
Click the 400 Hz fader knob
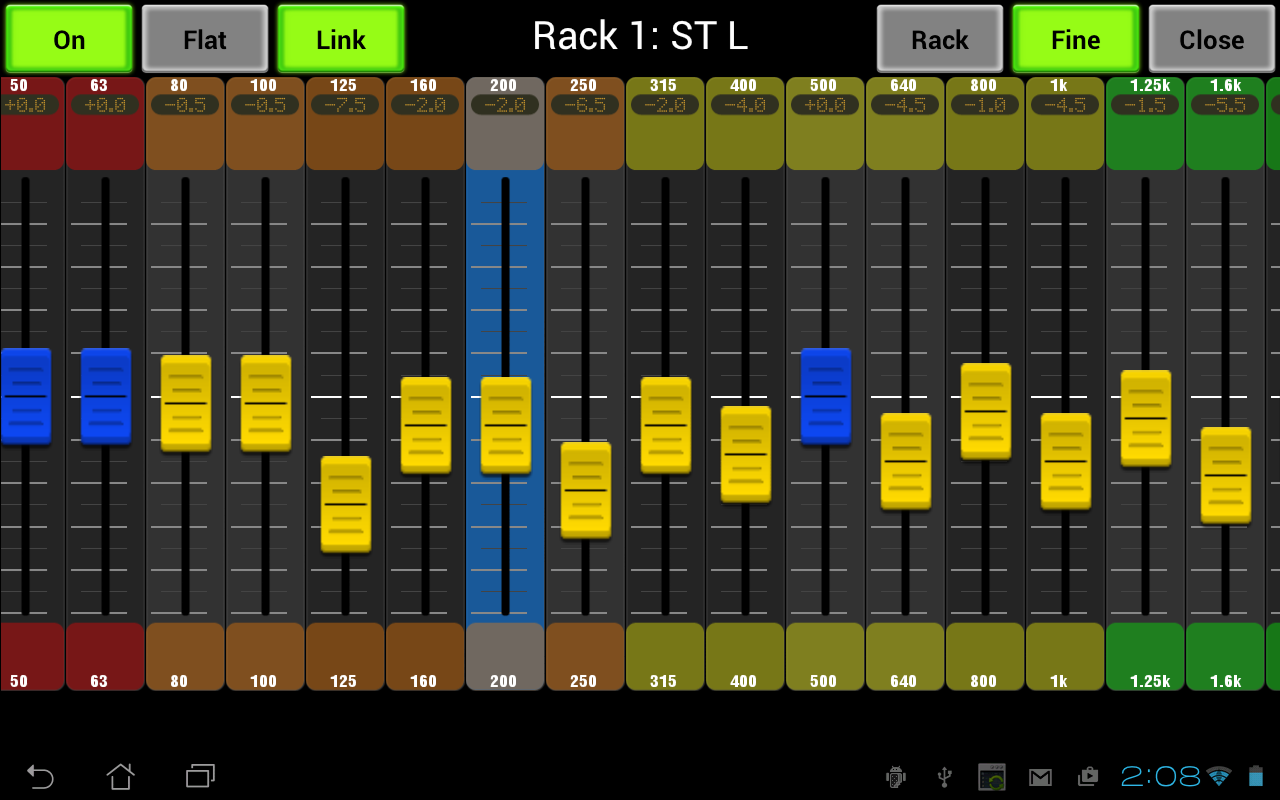point(746,454)
